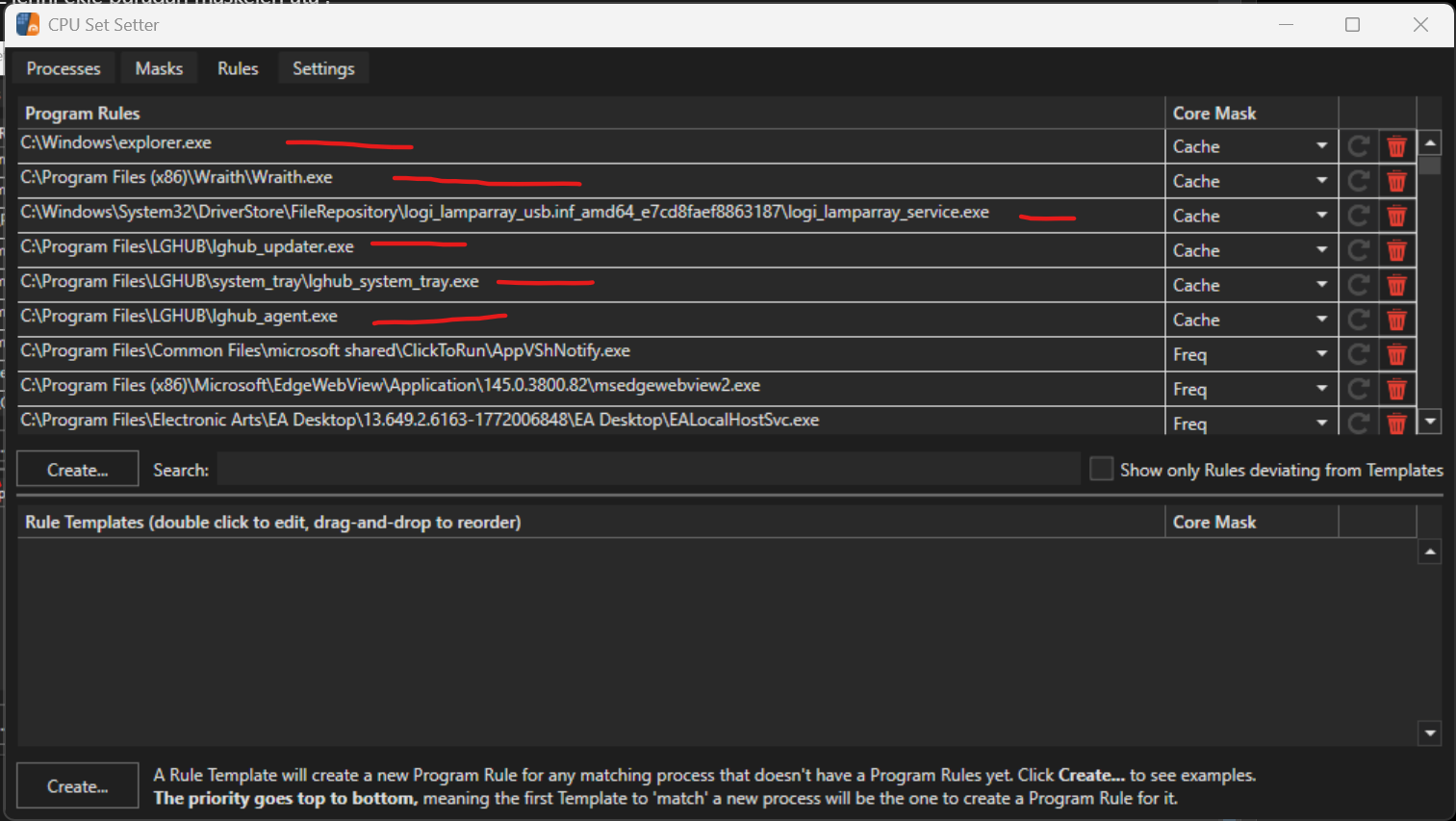
Task: Click the AppVShNotify.exe rule path
Action: [325, 350]
